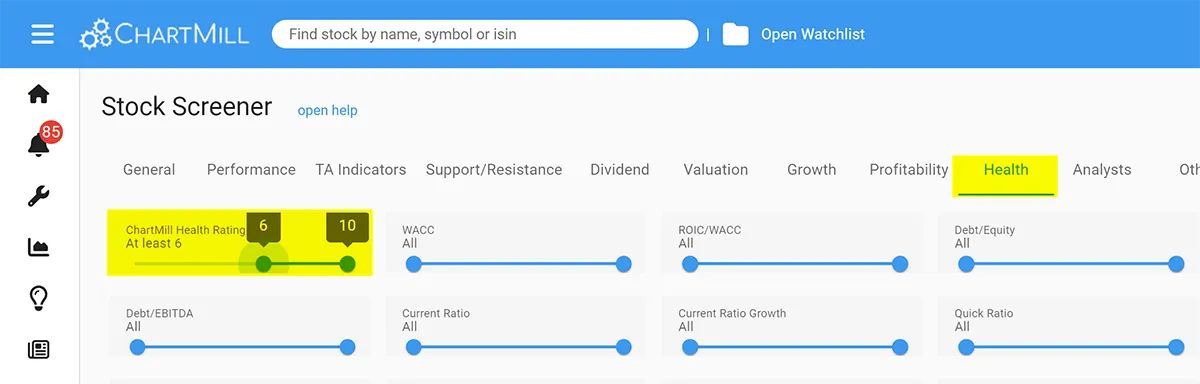Click the Health Rating lower handle at 6
Viewport: 1200px width, 384px height.
pos(263,264)
